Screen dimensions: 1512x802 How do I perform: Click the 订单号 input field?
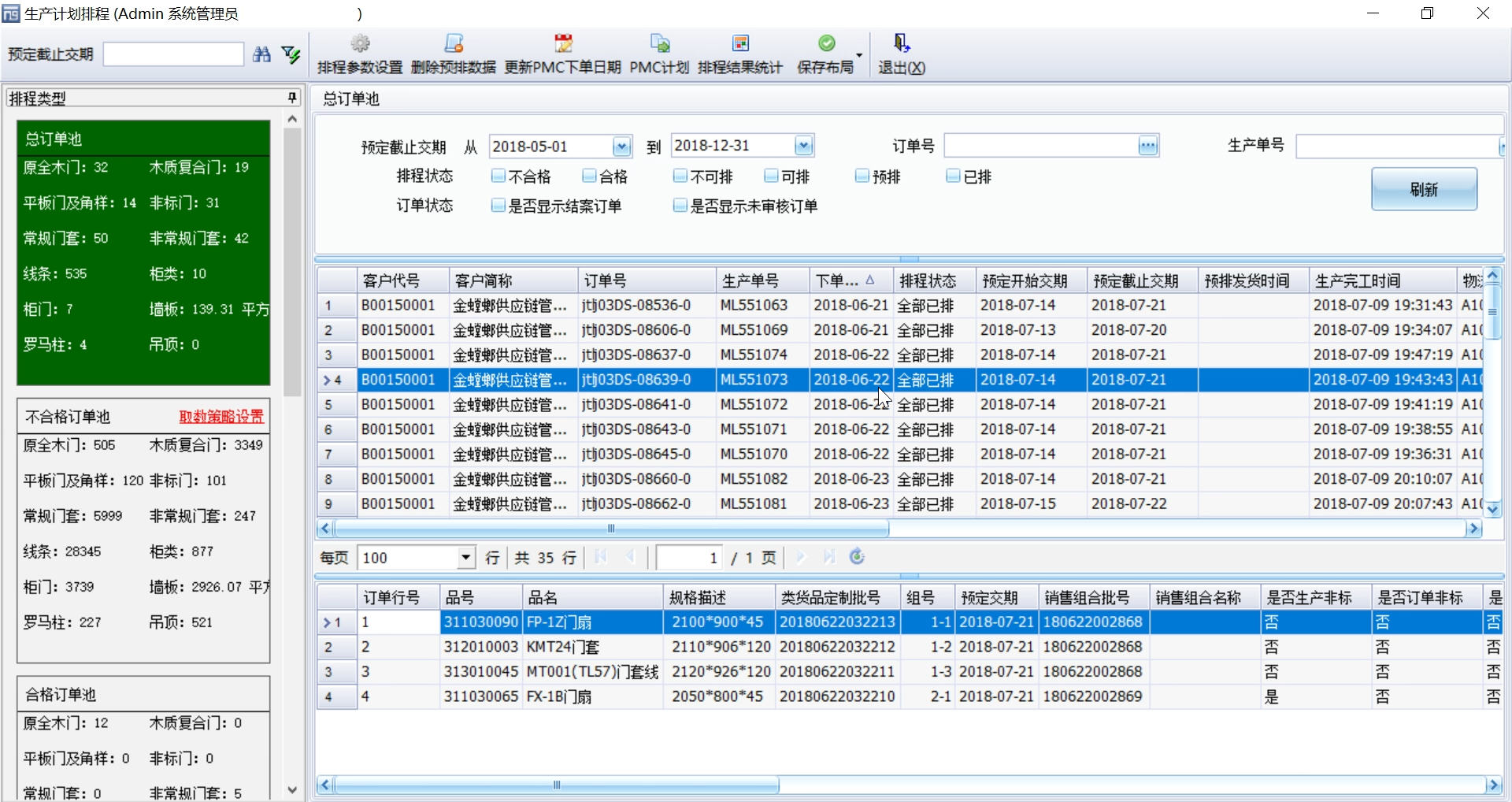1042,146
